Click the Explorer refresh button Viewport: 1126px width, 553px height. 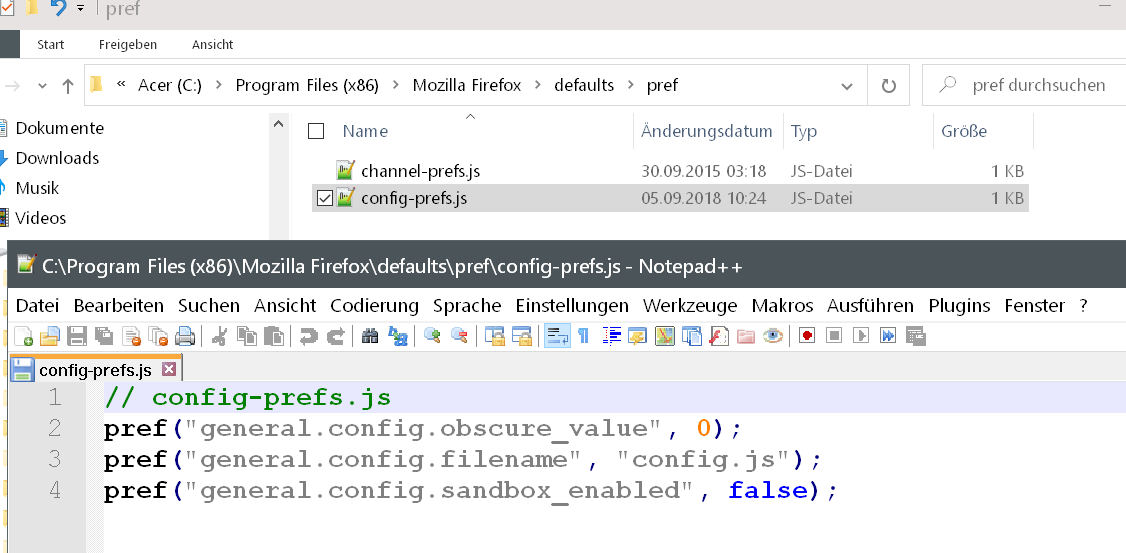point(888,86)
